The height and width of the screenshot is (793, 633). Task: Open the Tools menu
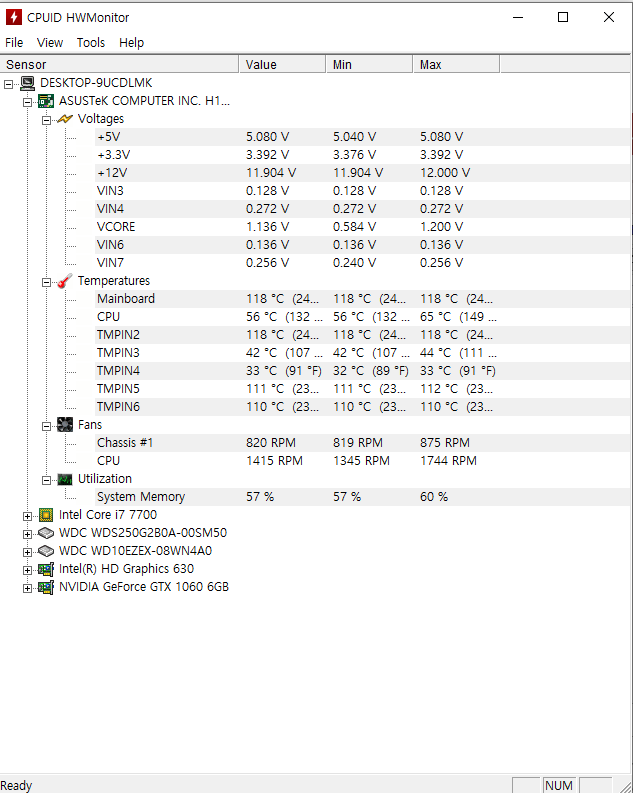click(x=91, y=42)
